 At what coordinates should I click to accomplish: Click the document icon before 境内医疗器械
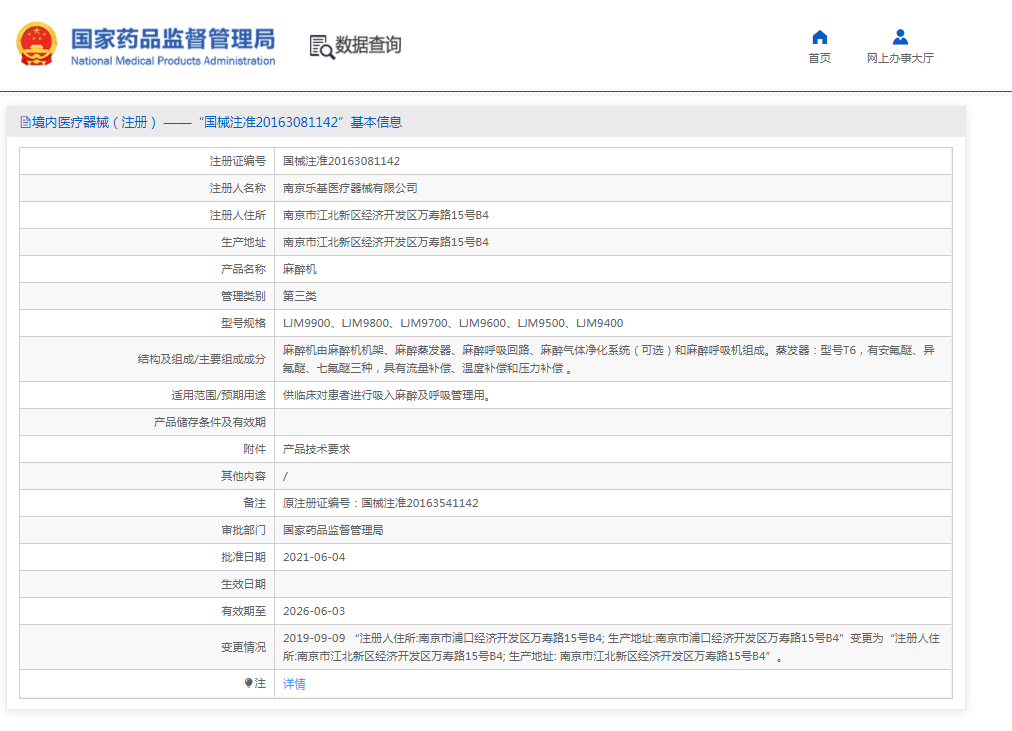click(x=25, y=122)
